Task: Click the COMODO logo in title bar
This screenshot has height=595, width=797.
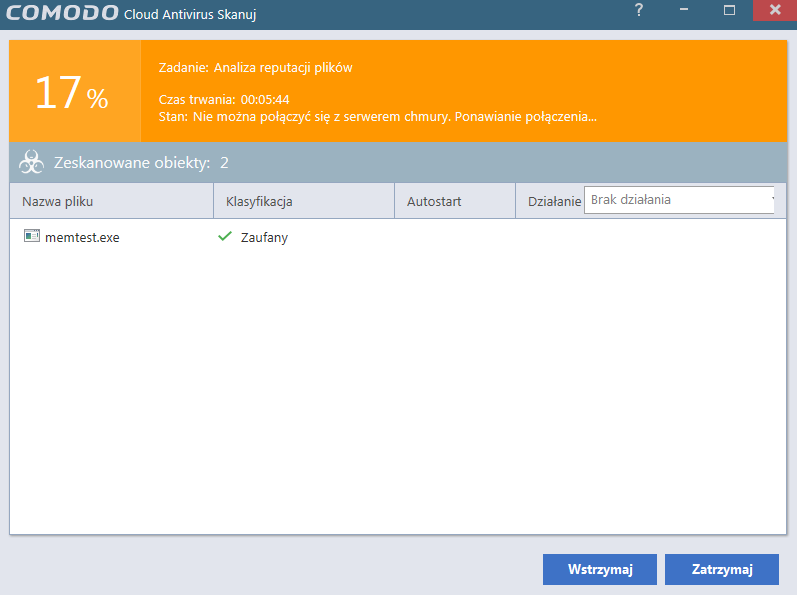Action: 60,14
